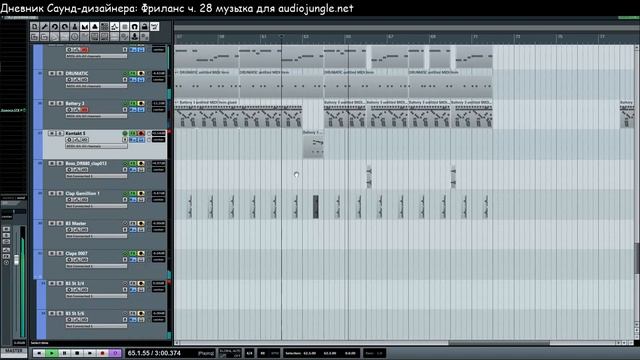Open input dropdown on Boss_DR880_clap013 track

96,176
